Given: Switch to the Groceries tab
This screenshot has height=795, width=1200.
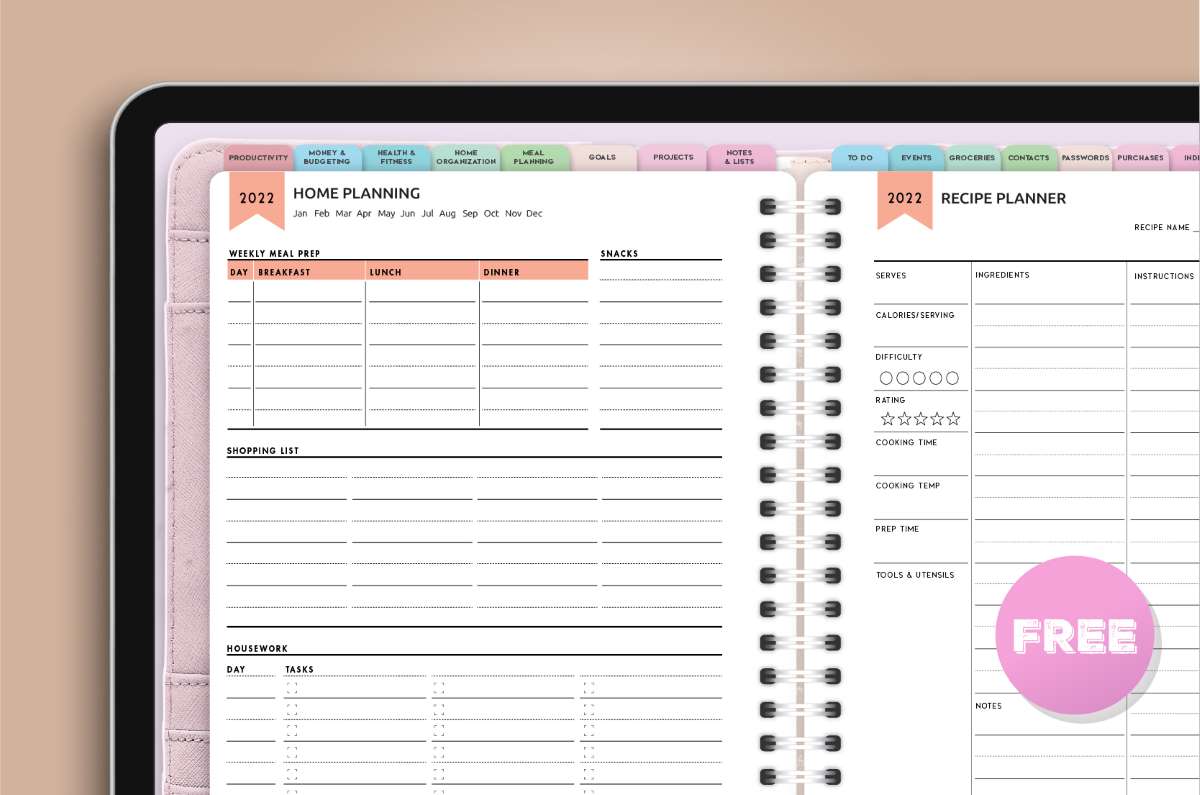Looking at the screenshot, I should [x=971, y=157].
